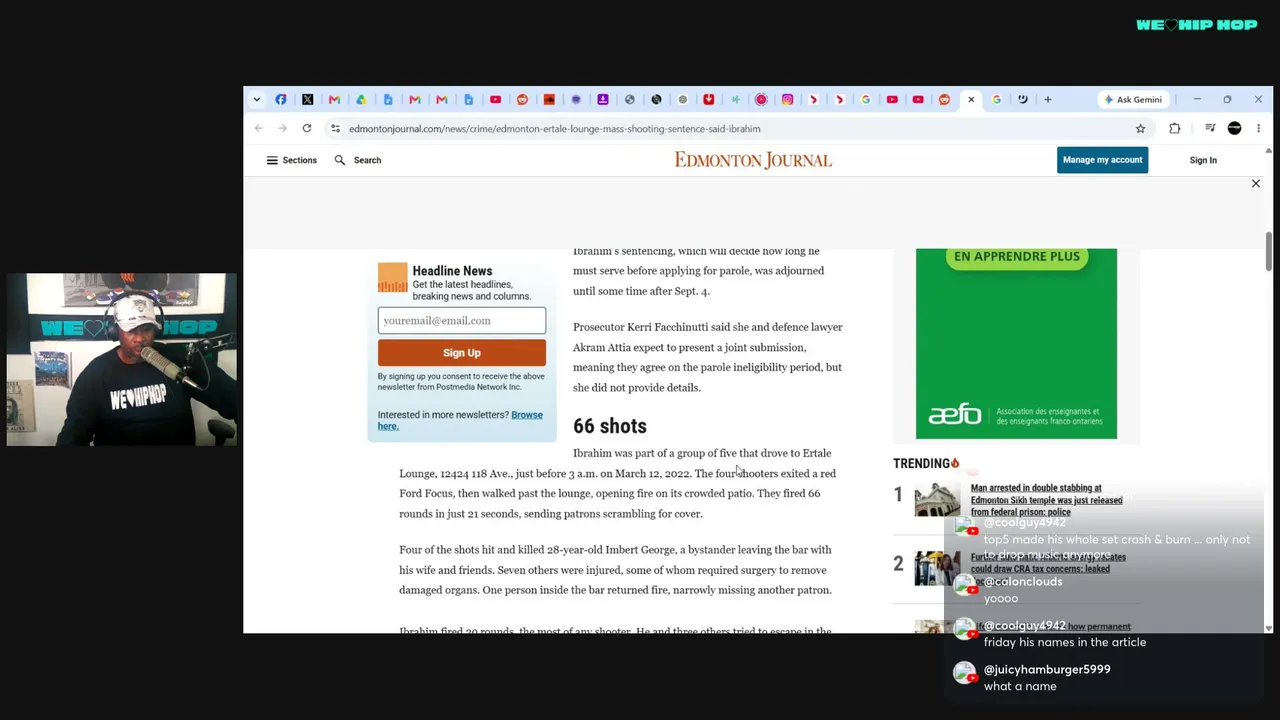This screenshot has width=1280, height=720.
Task: Reload the Edmonton Journal page
Action: [x=307, y=129]
